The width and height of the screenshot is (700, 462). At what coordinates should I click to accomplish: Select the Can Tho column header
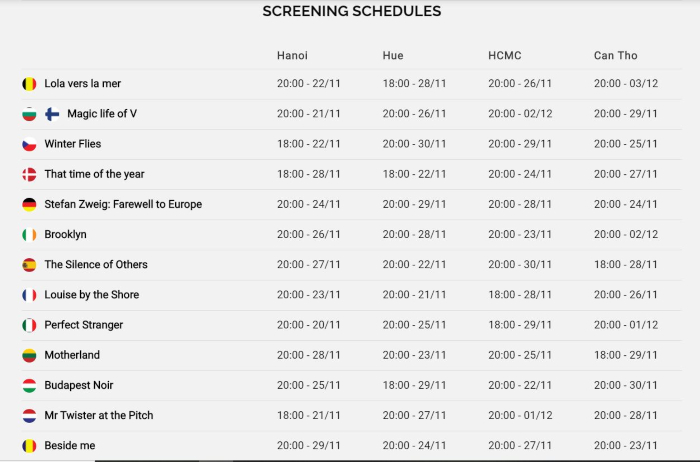[615, 55]
